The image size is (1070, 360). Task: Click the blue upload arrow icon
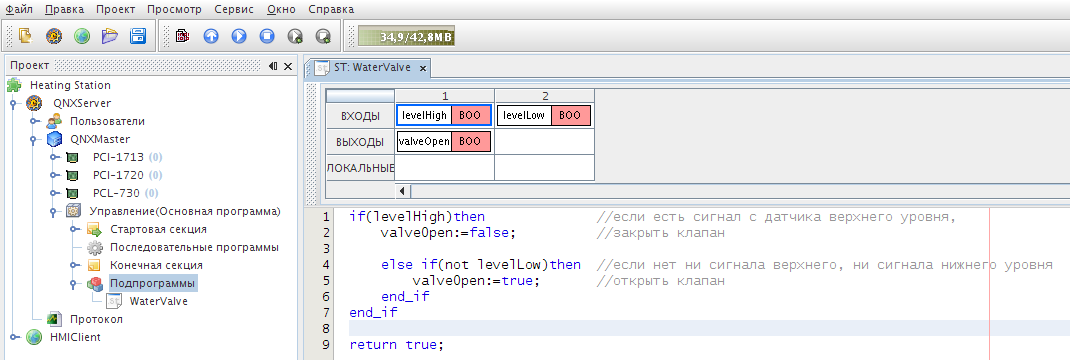click(211, 35)
